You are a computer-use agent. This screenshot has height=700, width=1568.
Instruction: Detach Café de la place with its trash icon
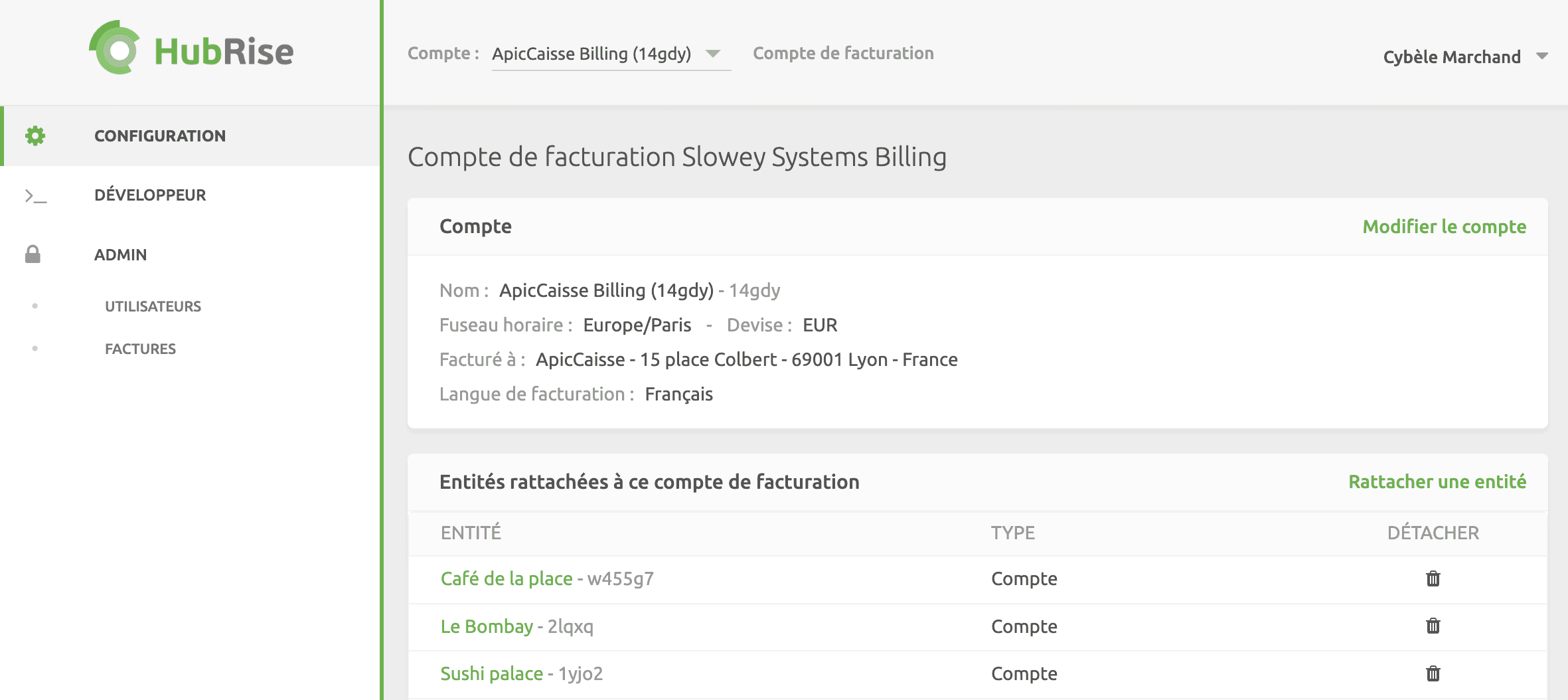(1433, 578)
